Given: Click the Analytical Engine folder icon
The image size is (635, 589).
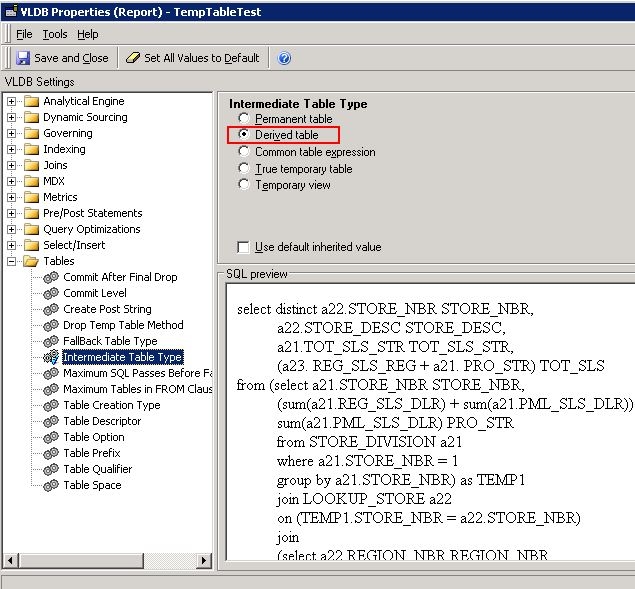Looking at the screenshot, I should tap(31, 101).
